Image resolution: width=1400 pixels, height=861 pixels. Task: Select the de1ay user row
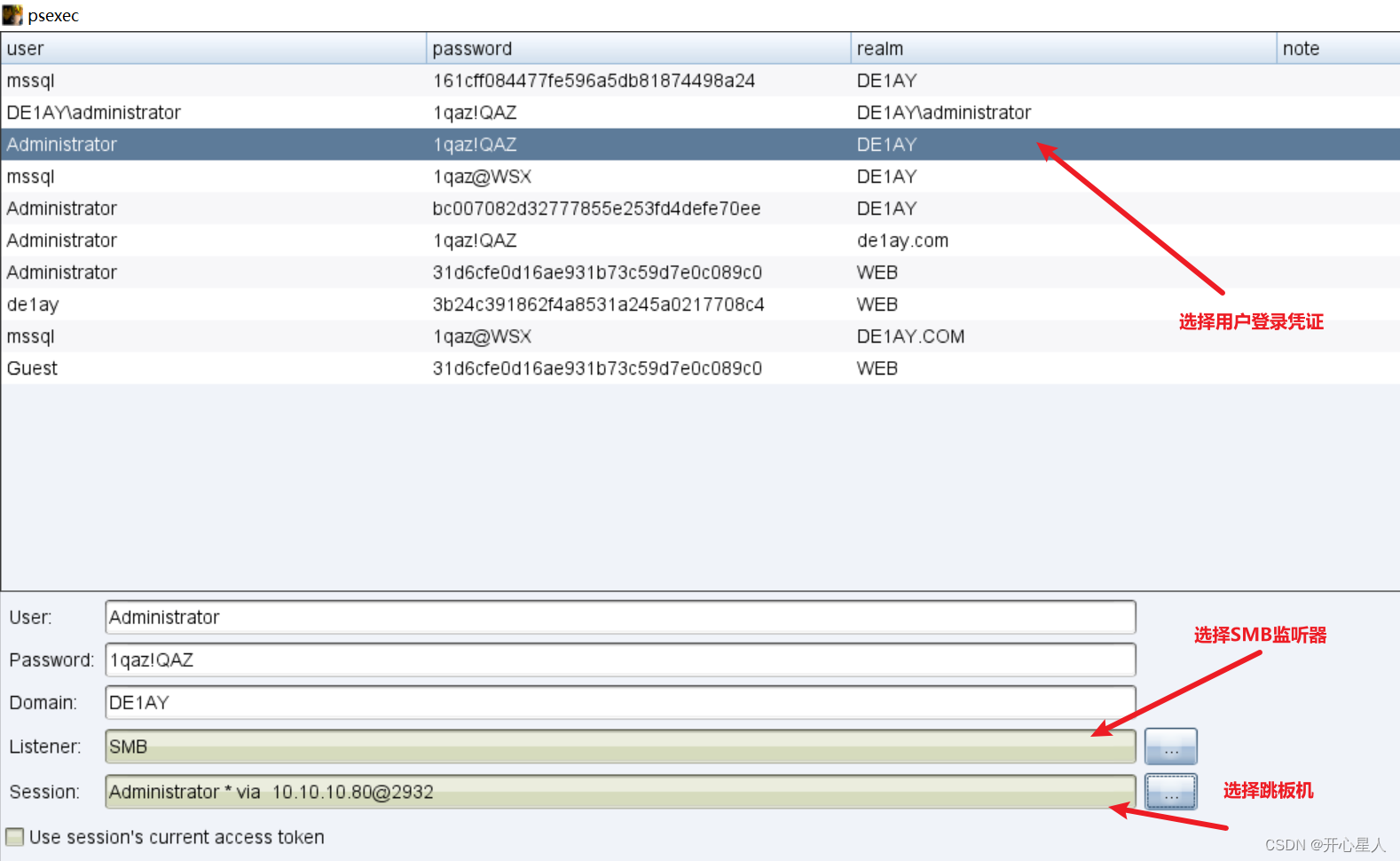point(700,304)
